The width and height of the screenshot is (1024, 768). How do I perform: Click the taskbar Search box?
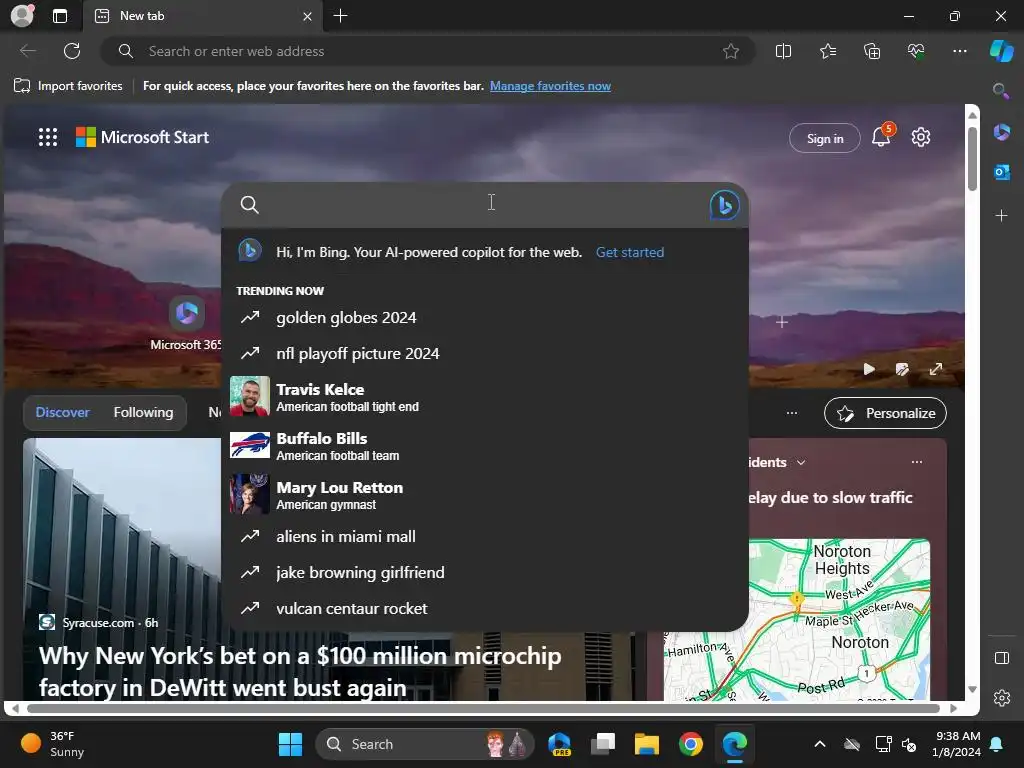coord(424,744)
